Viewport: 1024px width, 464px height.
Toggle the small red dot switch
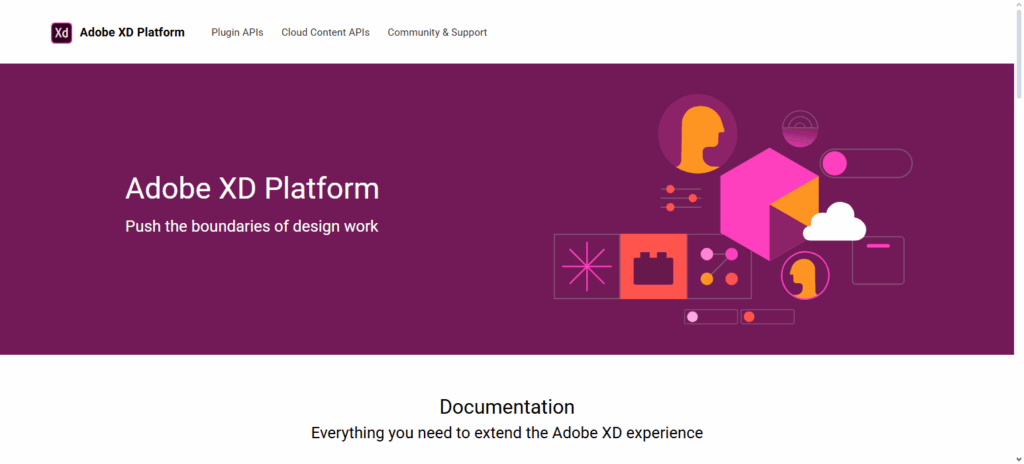coord(768,317)
